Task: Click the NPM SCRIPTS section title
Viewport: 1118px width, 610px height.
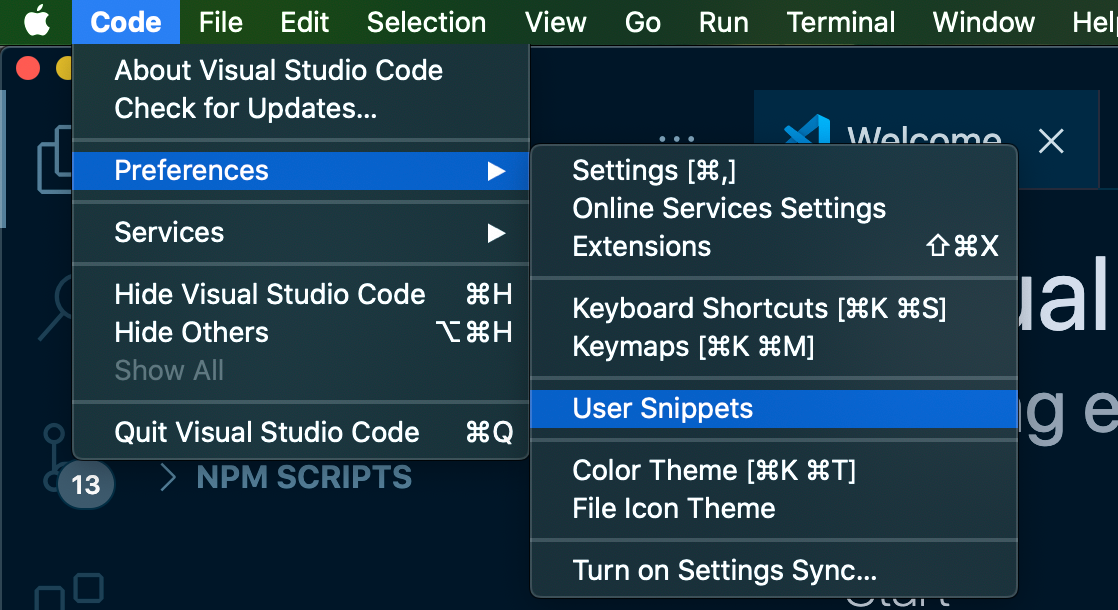Action: click(304, 477)
